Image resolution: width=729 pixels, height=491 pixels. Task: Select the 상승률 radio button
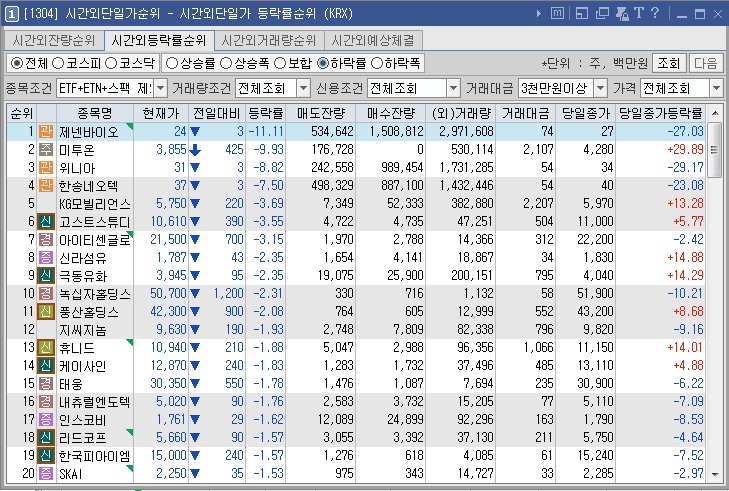(x=172, y=63)
